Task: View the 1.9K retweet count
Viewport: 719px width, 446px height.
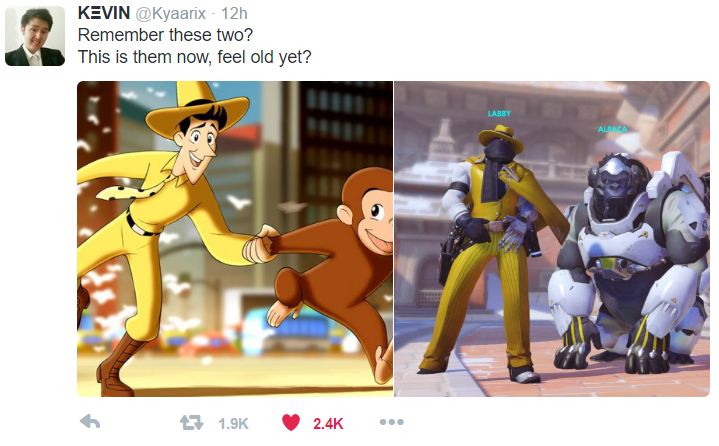Action: [x=233, y=424]
